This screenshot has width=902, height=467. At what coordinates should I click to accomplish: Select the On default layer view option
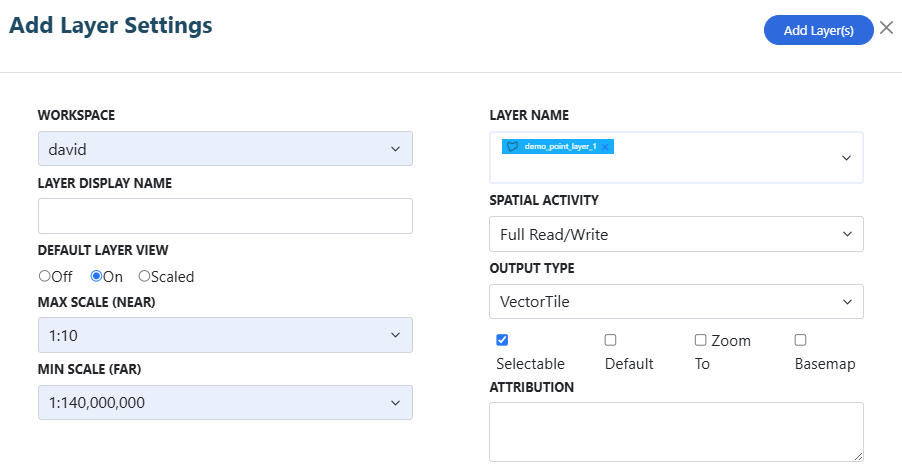[x=97, y=276]
